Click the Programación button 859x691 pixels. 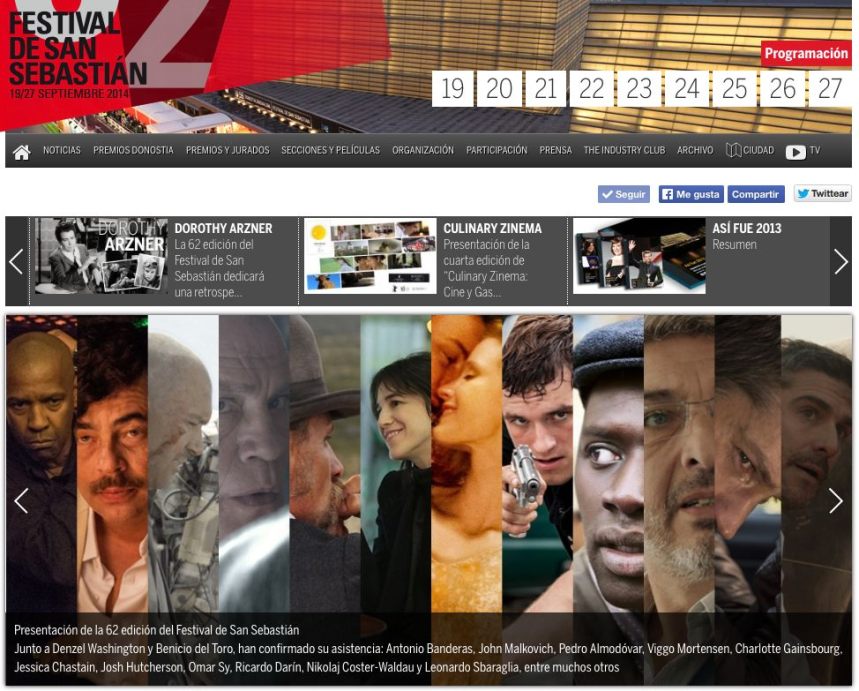click(806, 54)
